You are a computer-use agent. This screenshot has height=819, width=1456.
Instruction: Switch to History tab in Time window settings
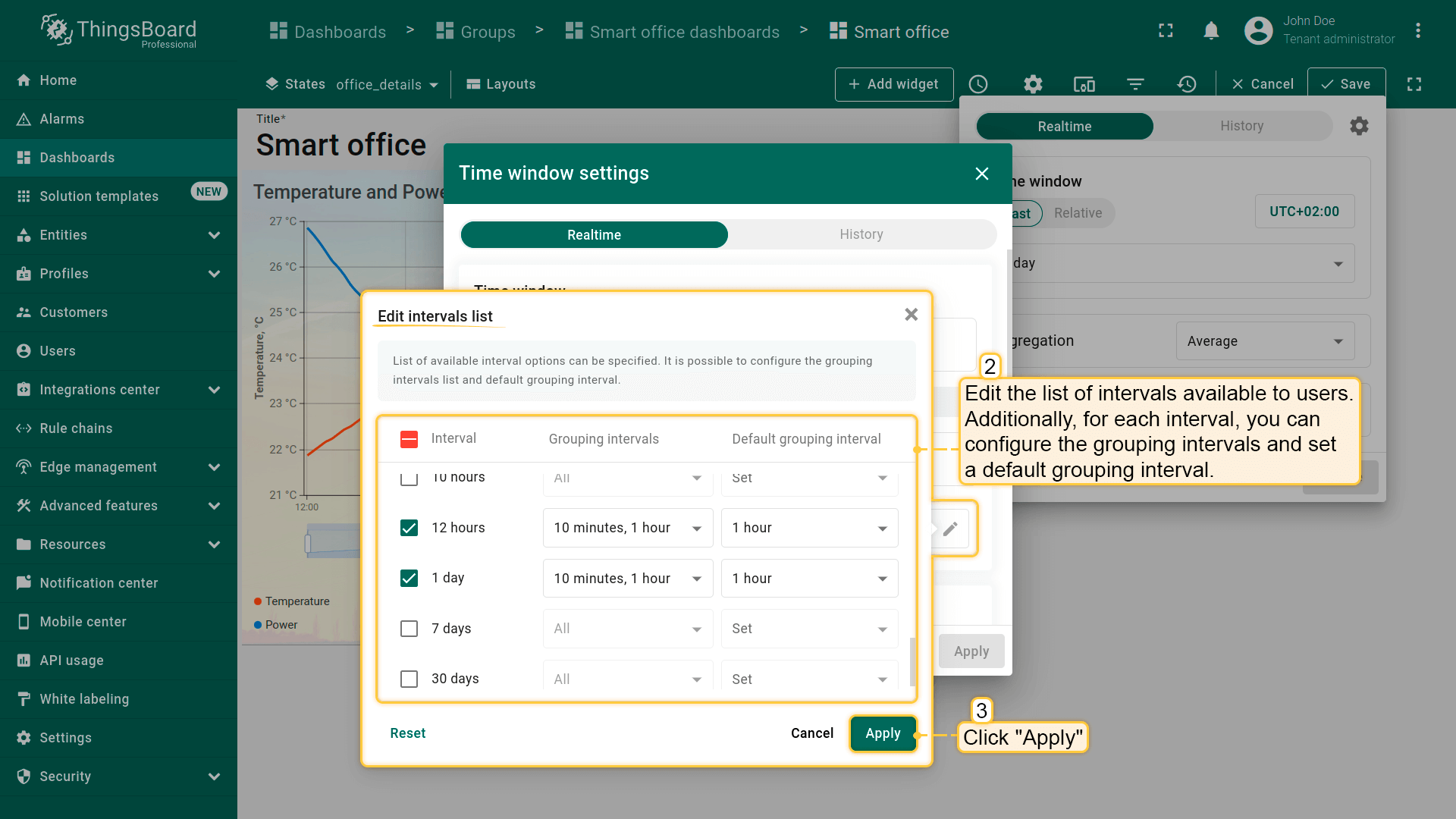(x=861, y=234)
